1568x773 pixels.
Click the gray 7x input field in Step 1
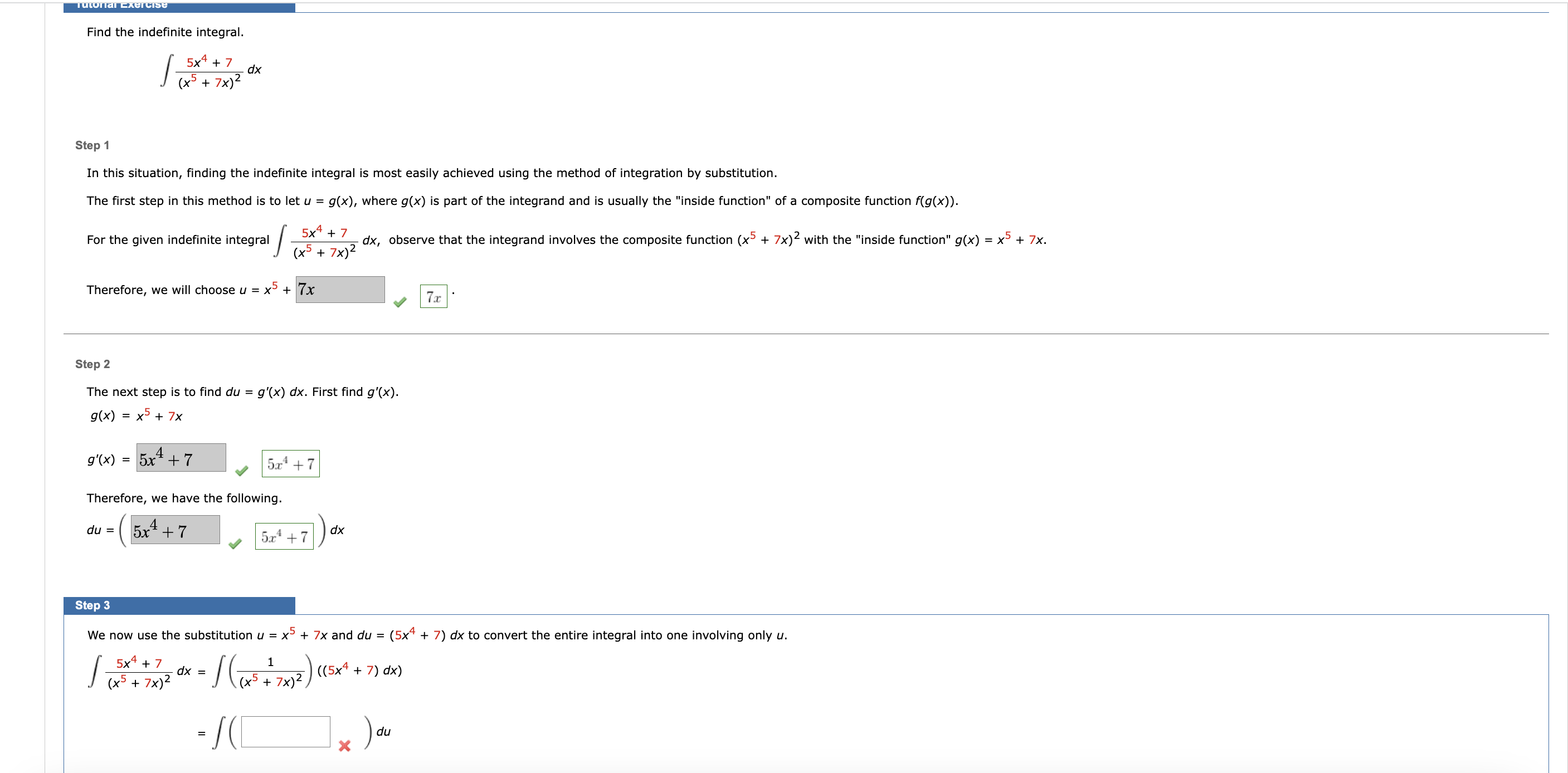[x=340, y=290]
